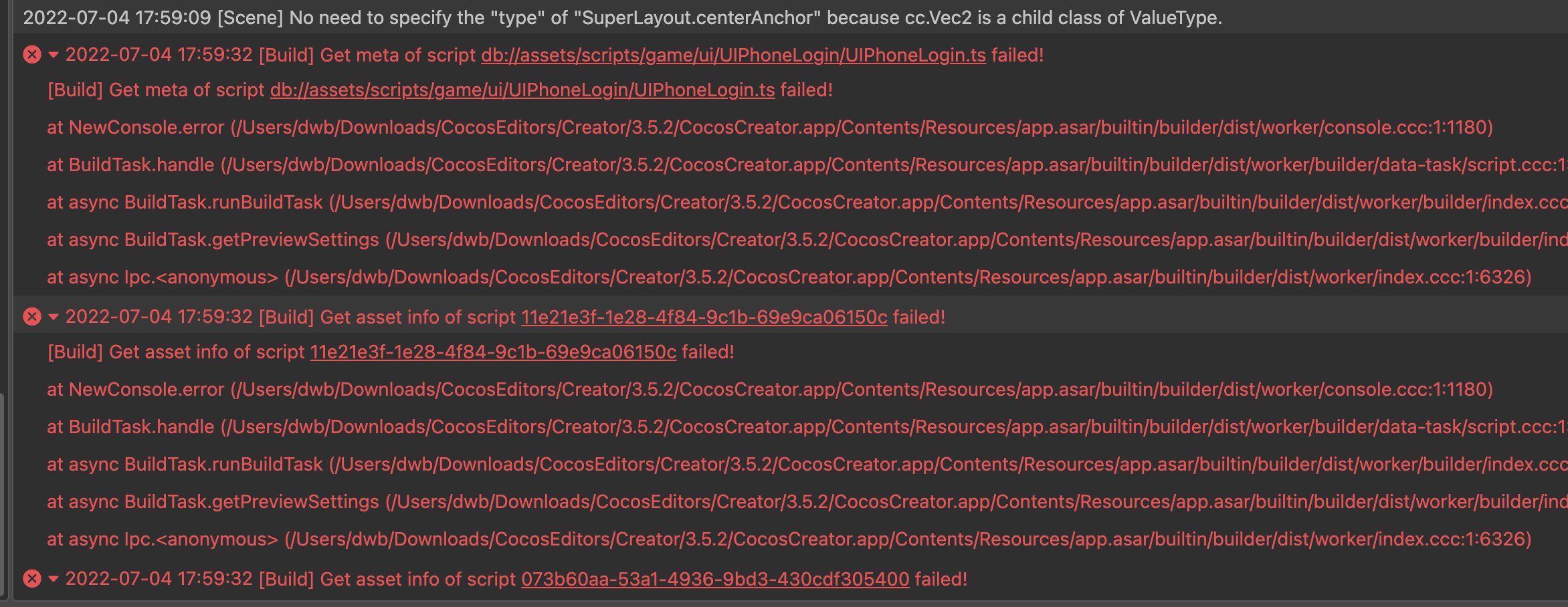Collapse the 073b60aa asset info error entry
This screenshot has height=607, width=1568.
coord(54,579)
